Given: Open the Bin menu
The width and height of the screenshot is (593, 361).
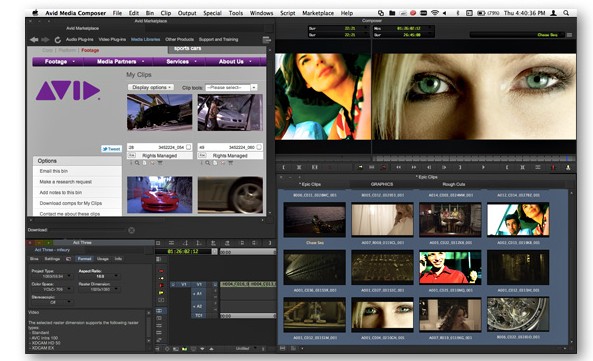Looking at the screenshot, I should (x=150, y=13).
